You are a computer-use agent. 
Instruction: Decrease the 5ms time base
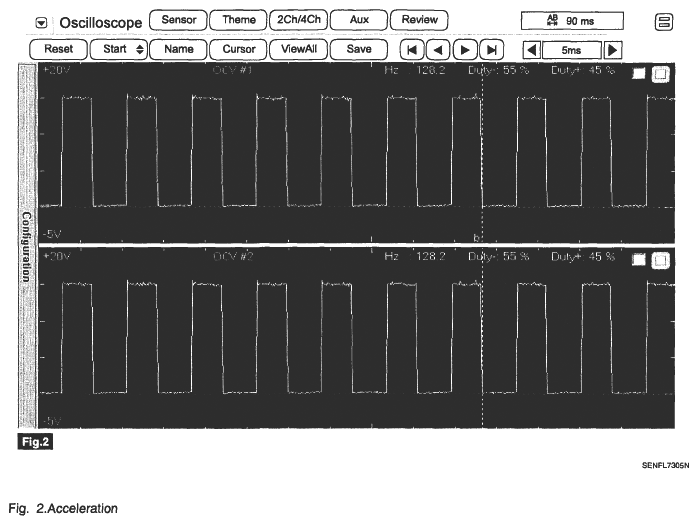click(533, 49)
